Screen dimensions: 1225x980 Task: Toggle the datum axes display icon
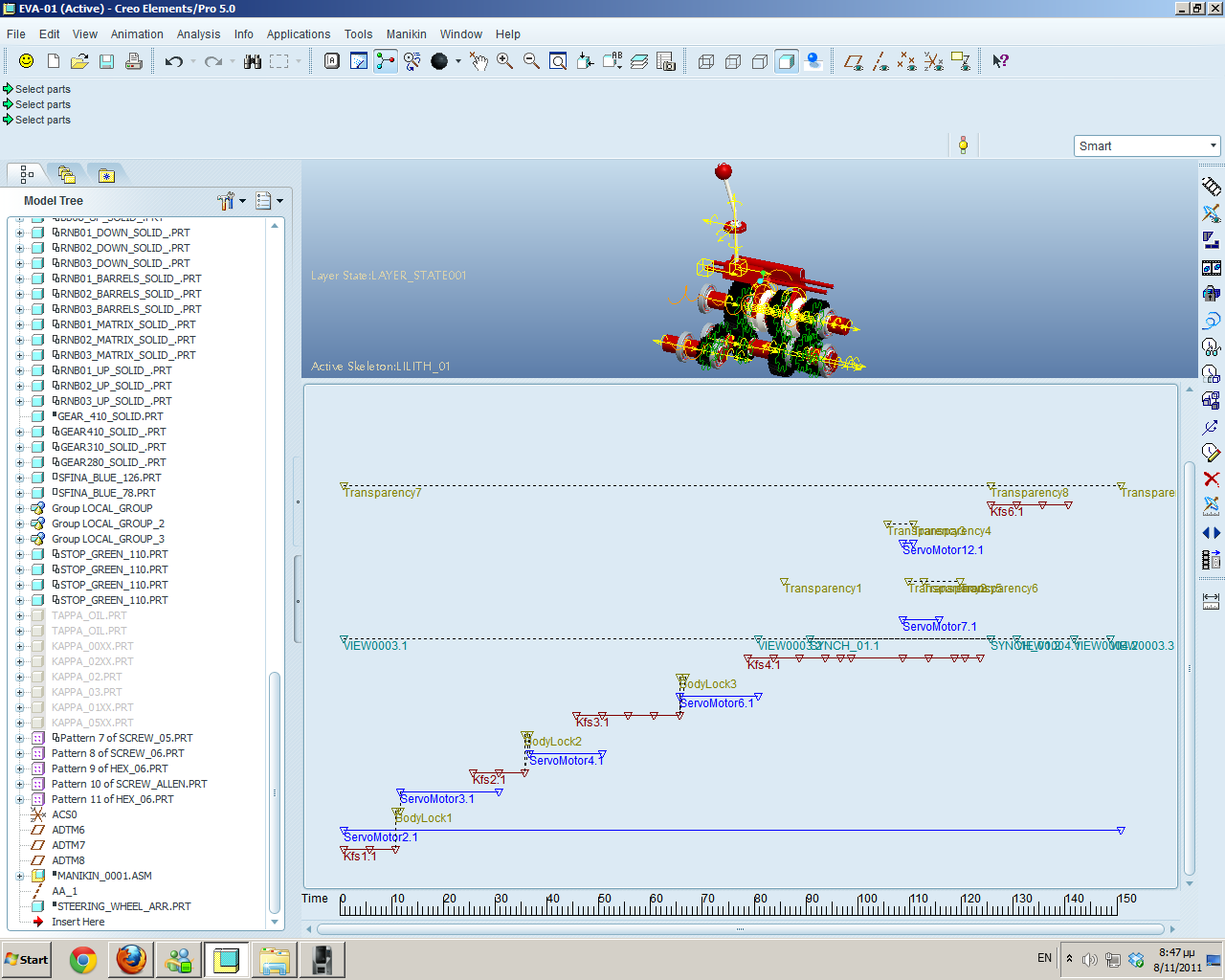click(880, 61)
